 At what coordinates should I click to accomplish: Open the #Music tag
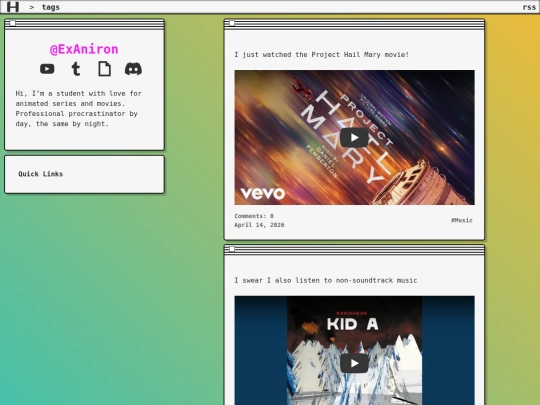[462, 220]
